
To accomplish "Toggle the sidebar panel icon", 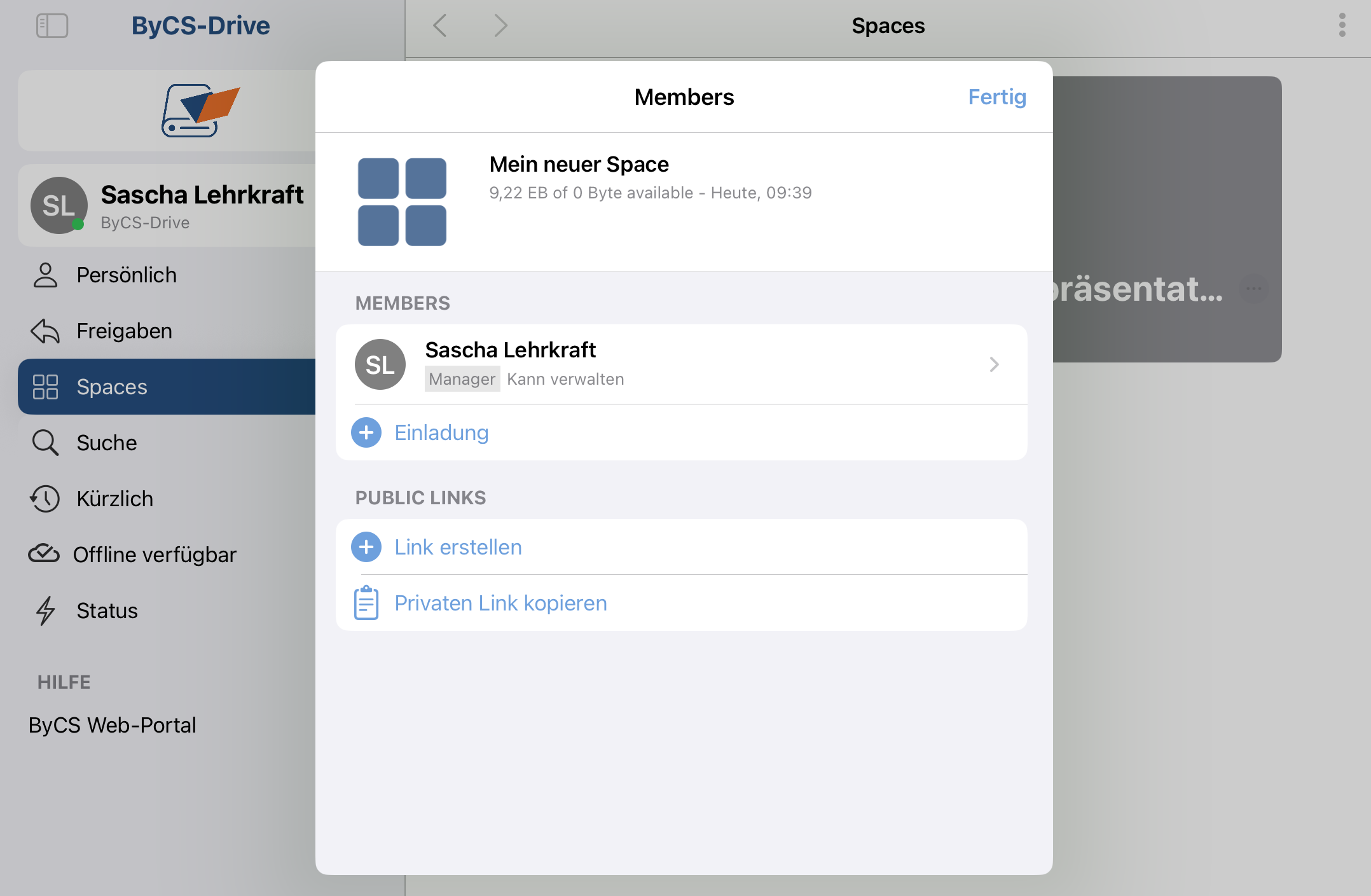I will click(52, 26).
